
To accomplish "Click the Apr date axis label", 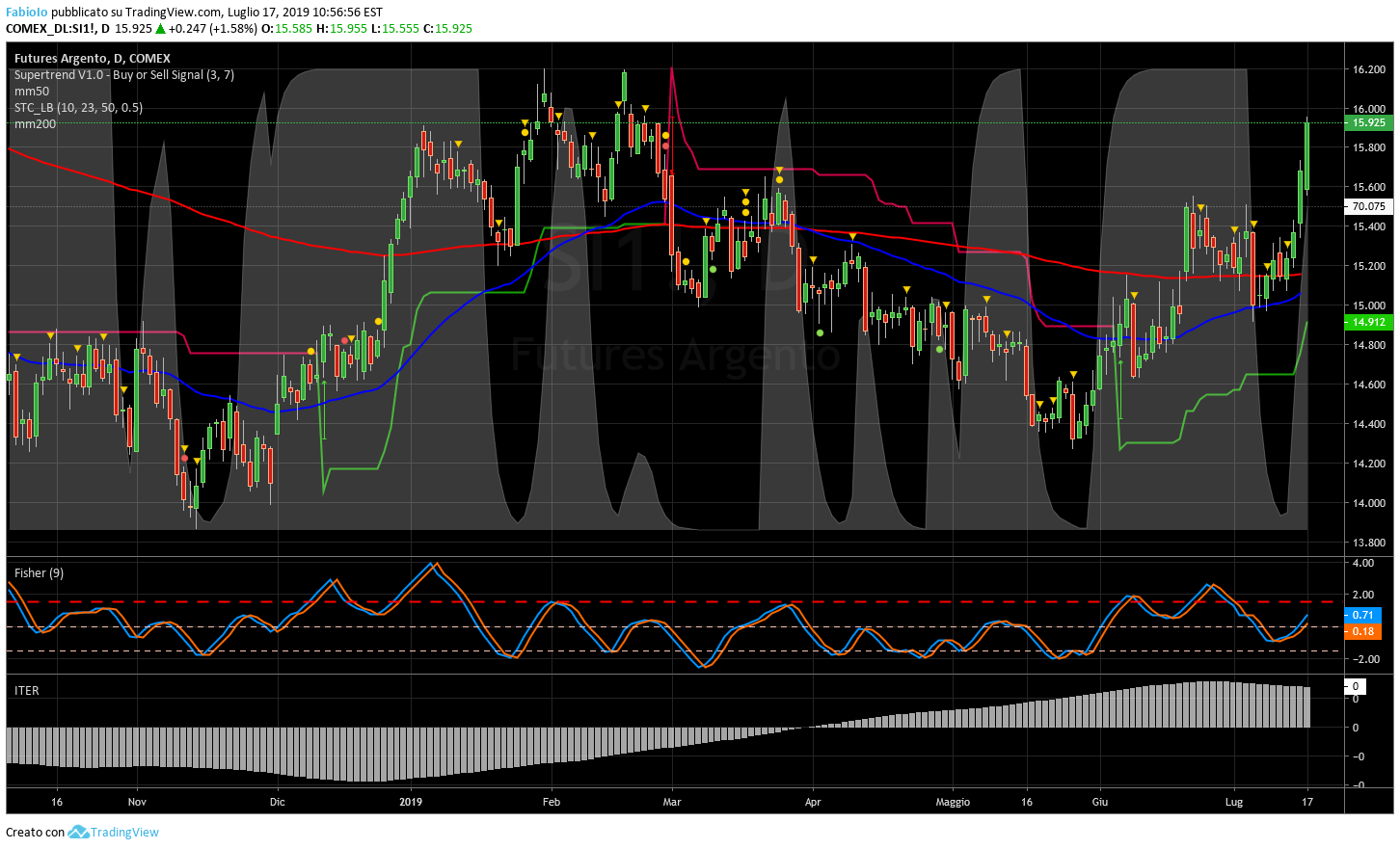I will click(813, 802).
